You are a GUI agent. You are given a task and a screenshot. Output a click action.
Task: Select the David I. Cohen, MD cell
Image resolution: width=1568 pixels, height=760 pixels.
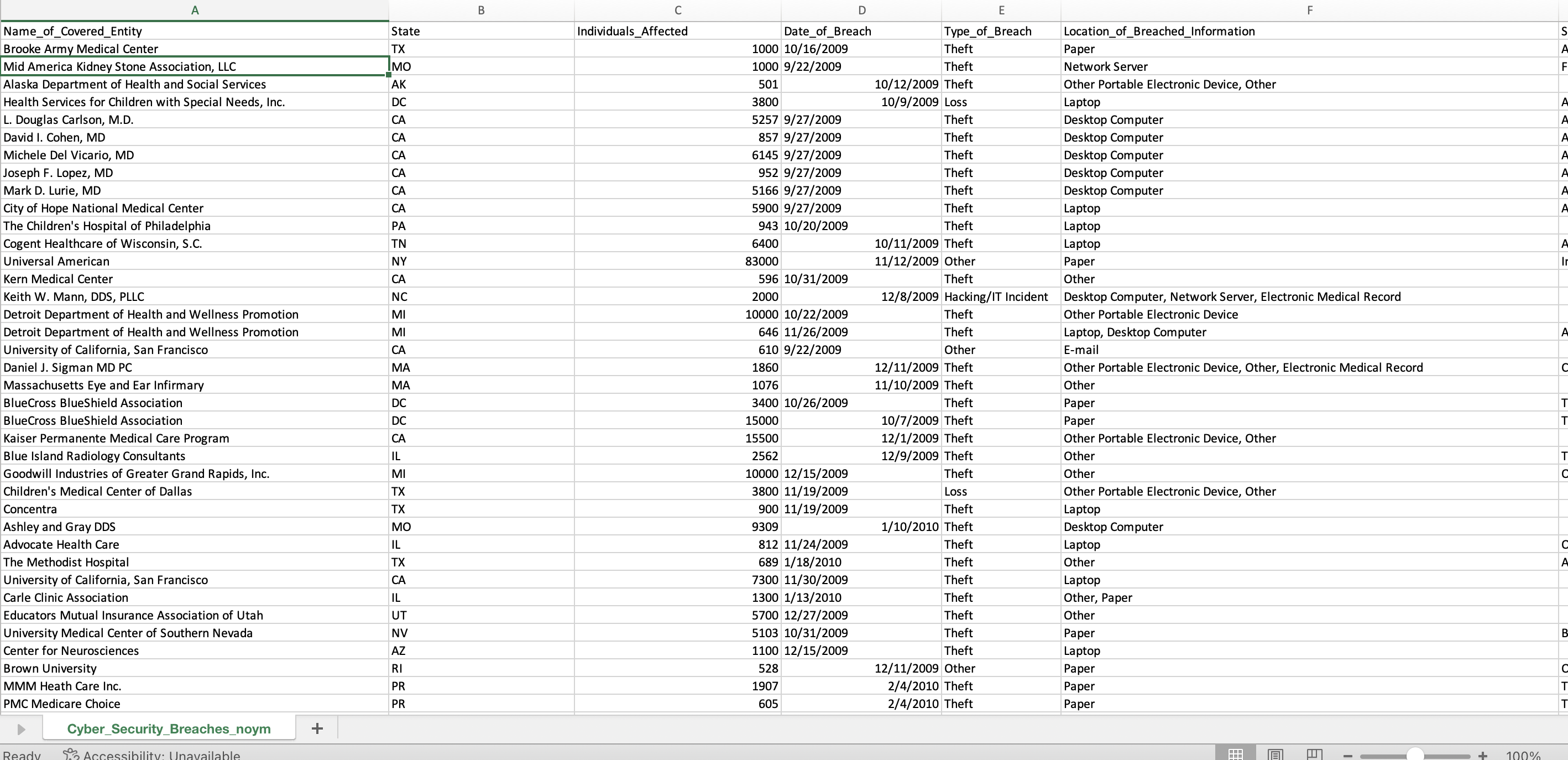click(195, 137)
